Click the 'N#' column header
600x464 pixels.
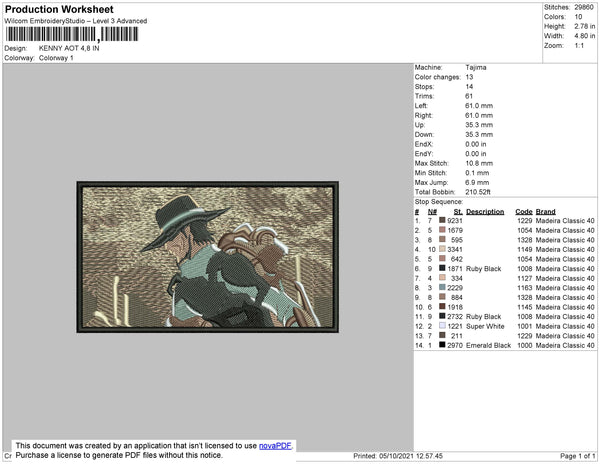pyautogui.click(x=432, y=212)
